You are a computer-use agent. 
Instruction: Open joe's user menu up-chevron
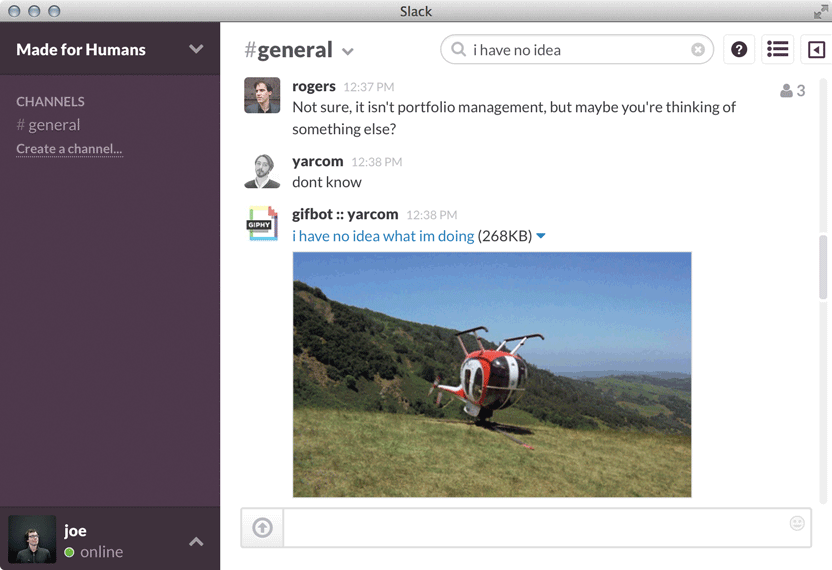coord(196,542)
